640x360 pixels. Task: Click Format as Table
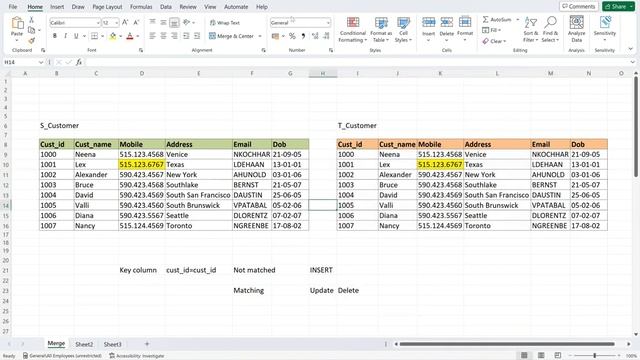click(381, 29)
